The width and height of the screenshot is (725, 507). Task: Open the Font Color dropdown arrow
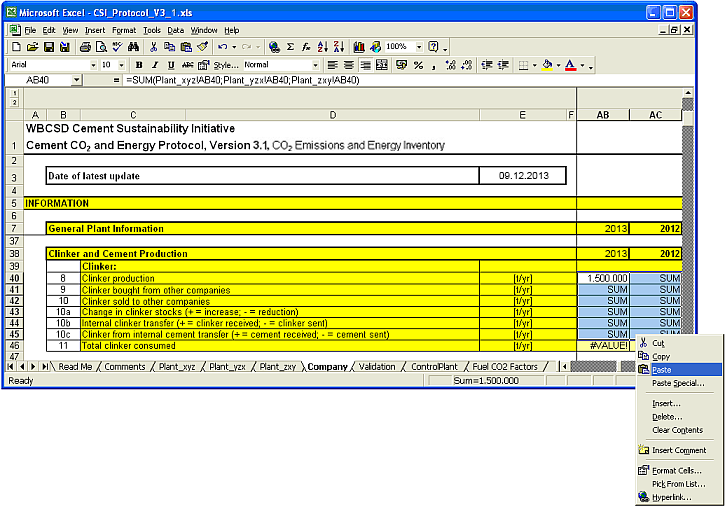(583, 65)
